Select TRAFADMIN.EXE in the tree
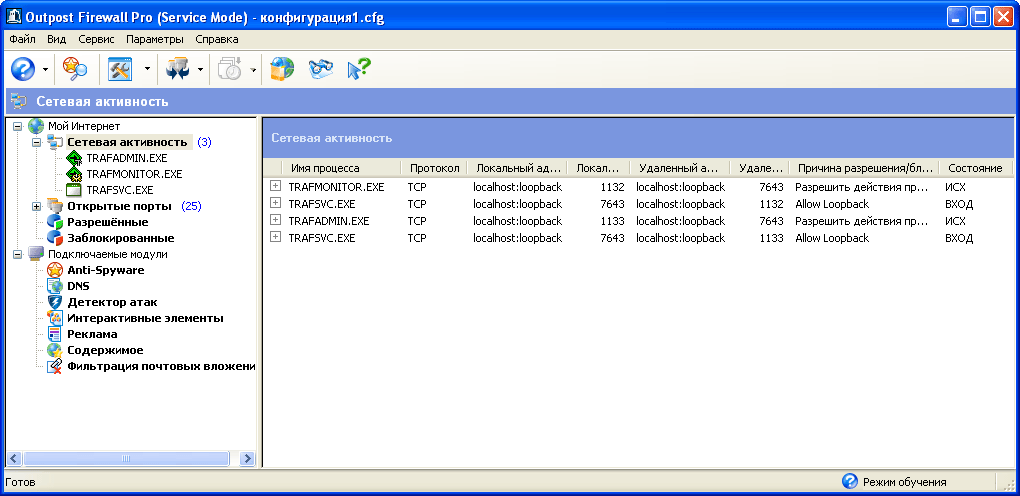 pyautogui.click(x=127, y=158)
